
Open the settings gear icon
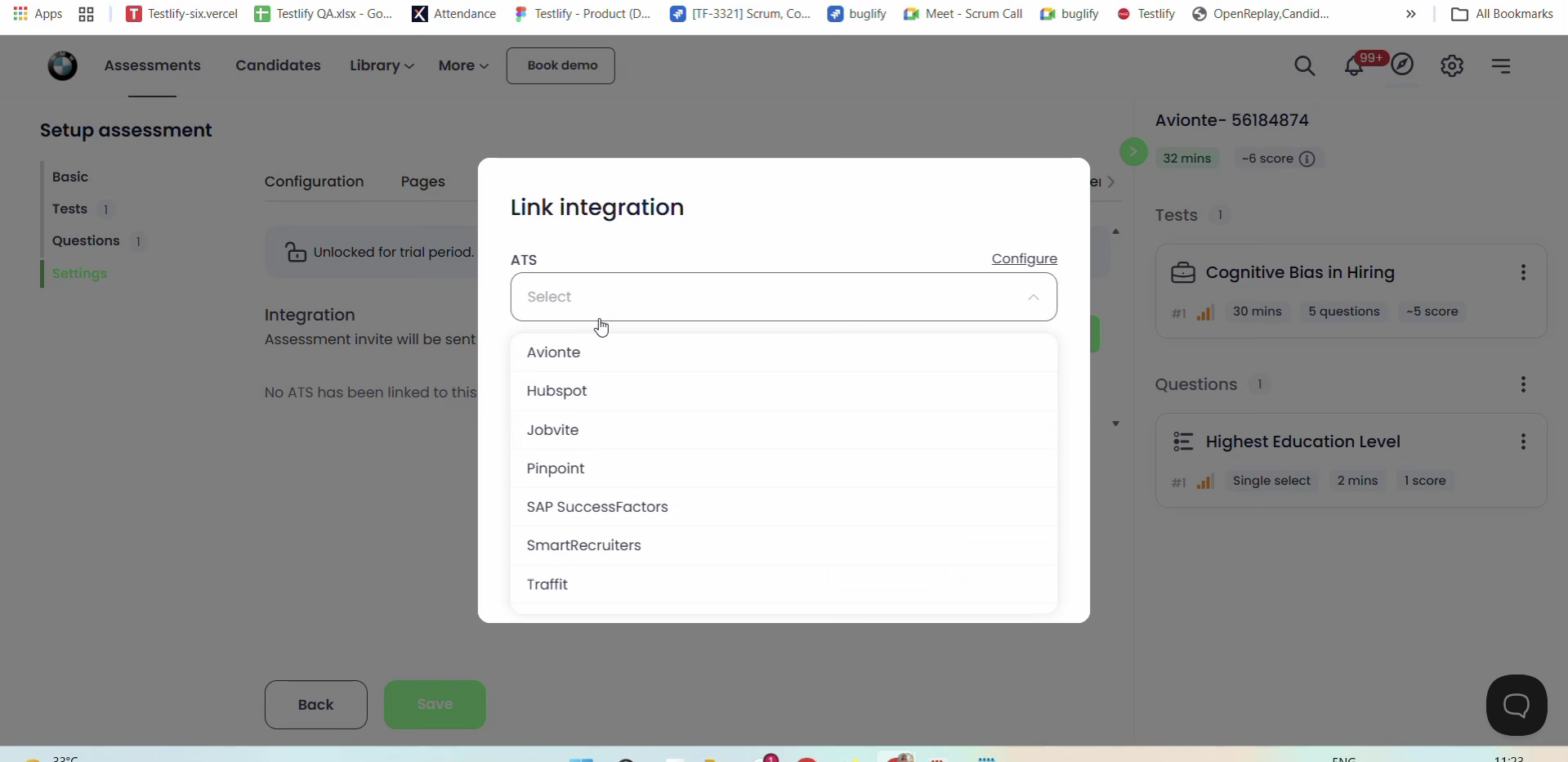[1451, 65]
